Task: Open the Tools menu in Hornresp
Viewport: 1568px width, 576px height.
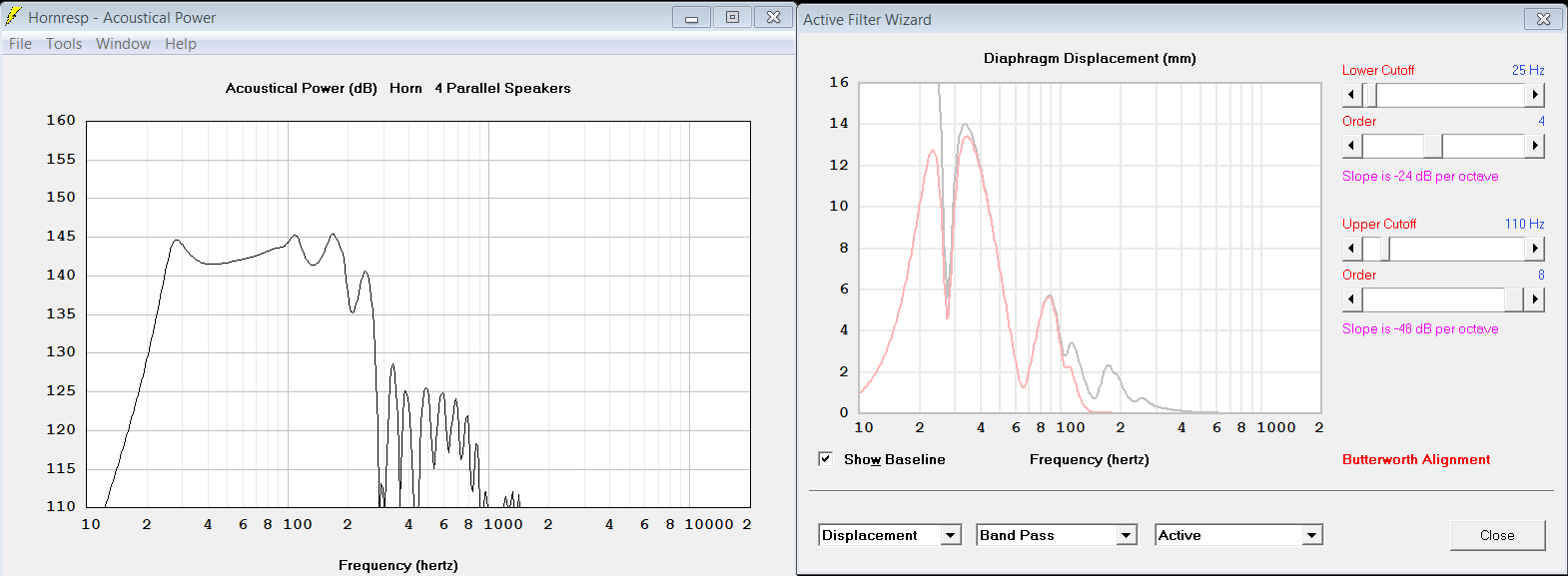Action: point(64,44)
